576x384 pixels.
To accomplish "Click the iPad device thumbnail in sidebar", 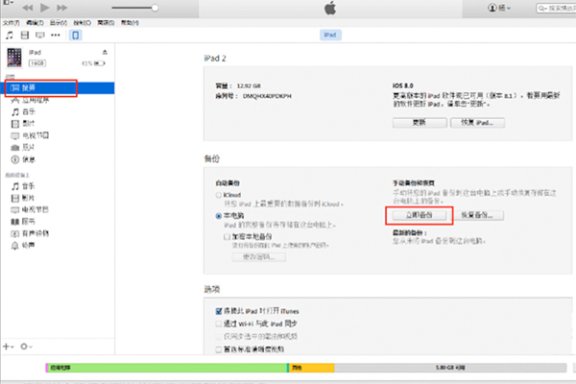I will click(14, 58).
